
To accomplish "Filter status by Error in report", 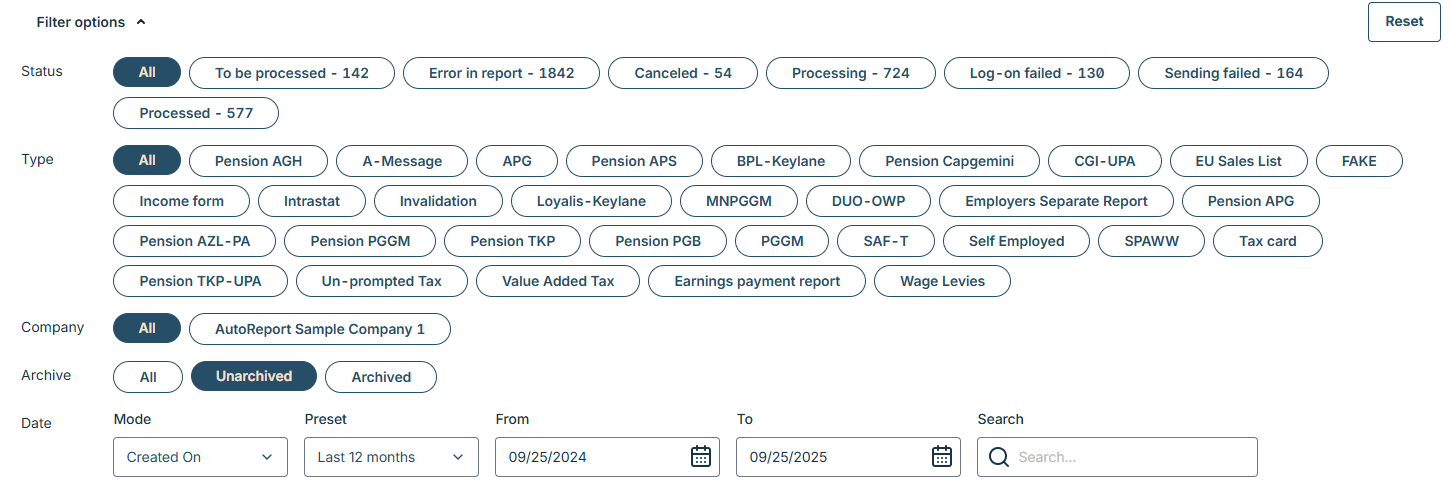I will click(502, 73).
